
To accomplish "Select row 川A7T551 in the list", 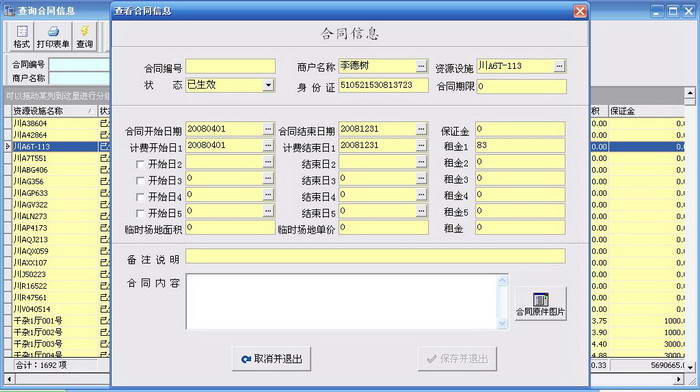I will click(x=54, y=158).
